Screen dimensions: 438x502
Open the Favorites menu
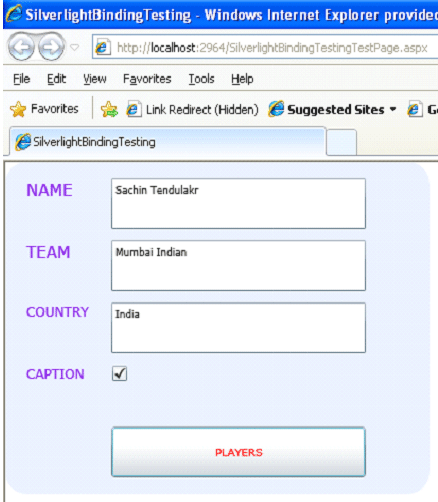click(x=147, y=79)
